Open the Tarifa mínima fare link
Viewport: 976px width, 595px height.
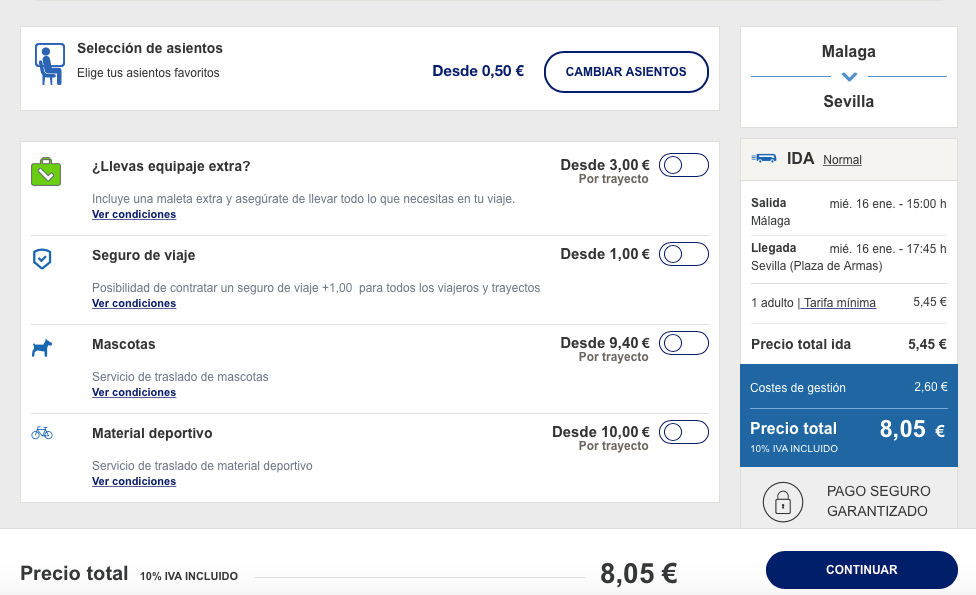838,303
